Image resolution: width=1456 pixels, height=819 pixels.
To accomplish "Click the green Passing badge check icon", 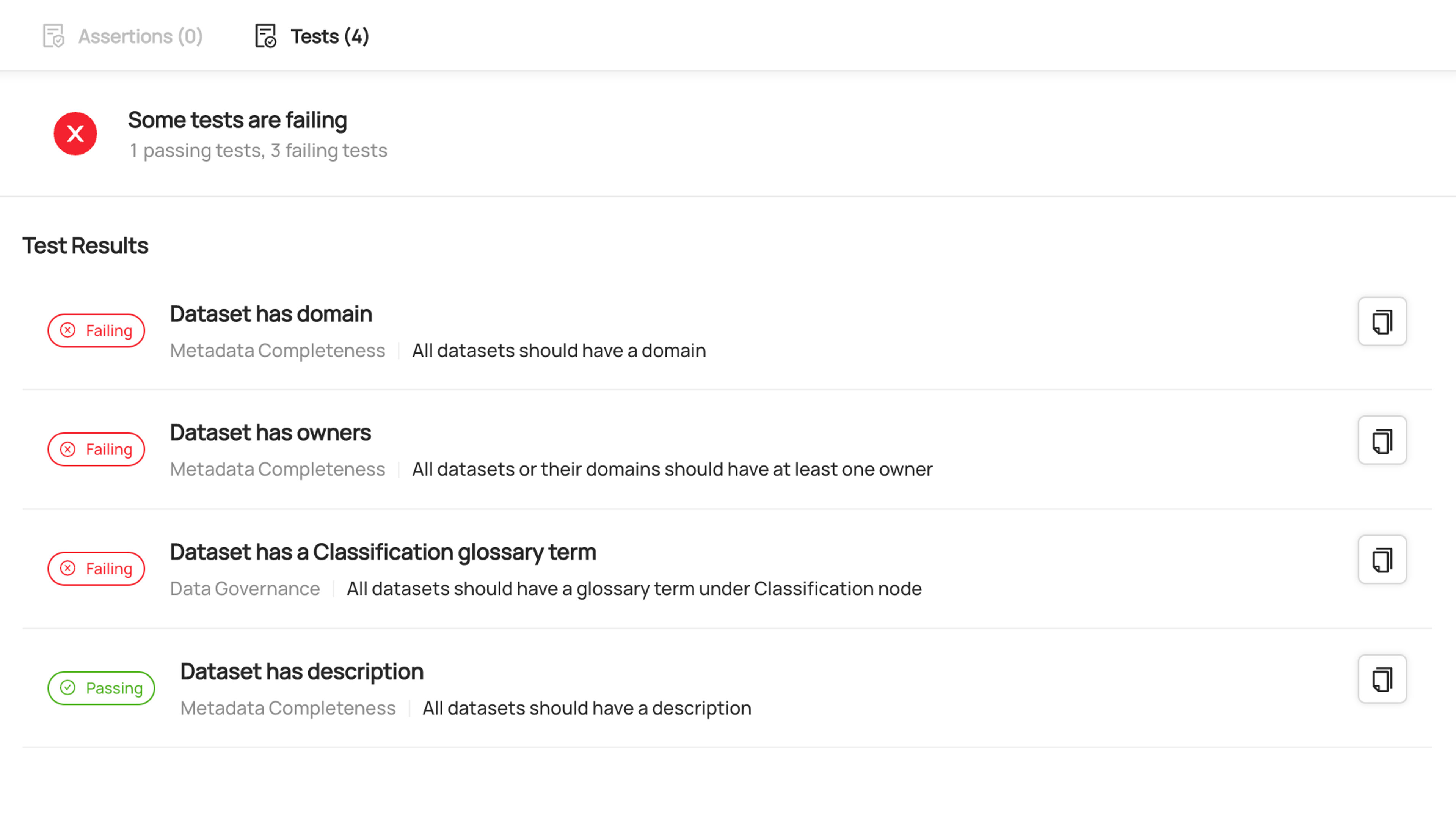I will coord(68,688).
